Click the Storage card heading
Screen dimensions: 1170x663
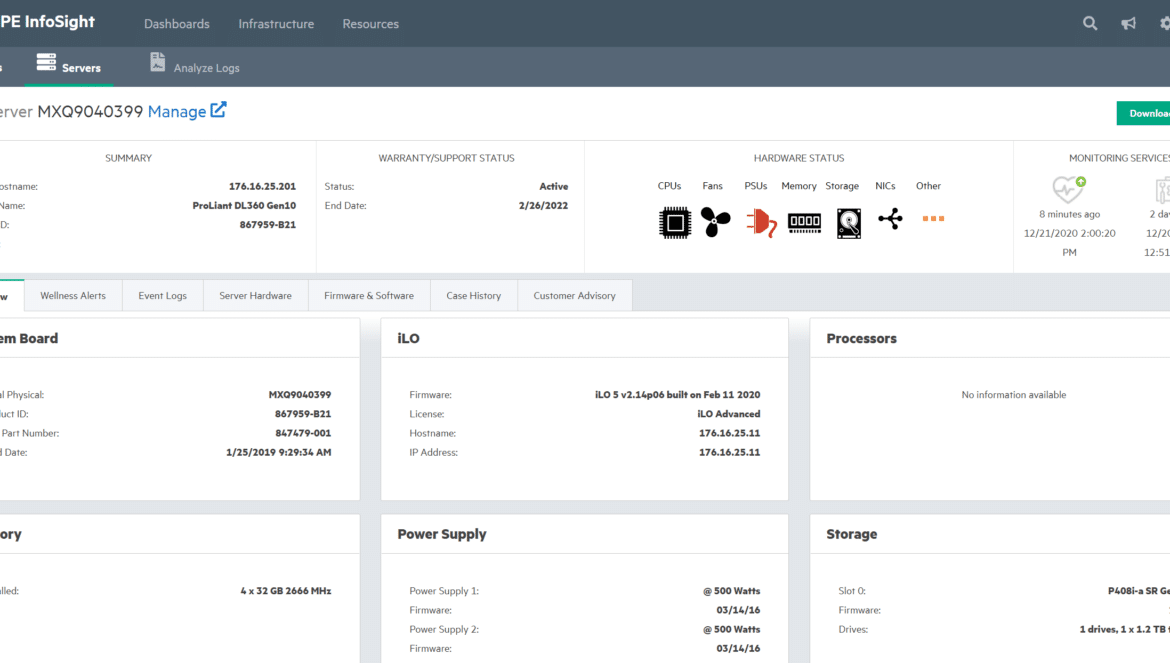[x=851, y=534]
